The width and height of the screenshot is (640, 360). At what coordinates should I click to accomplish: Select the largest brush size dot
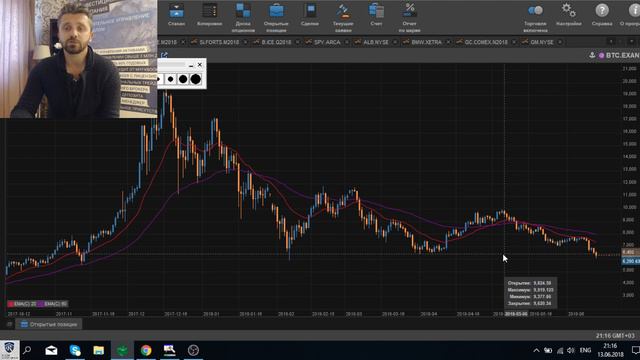coord(196,79)
